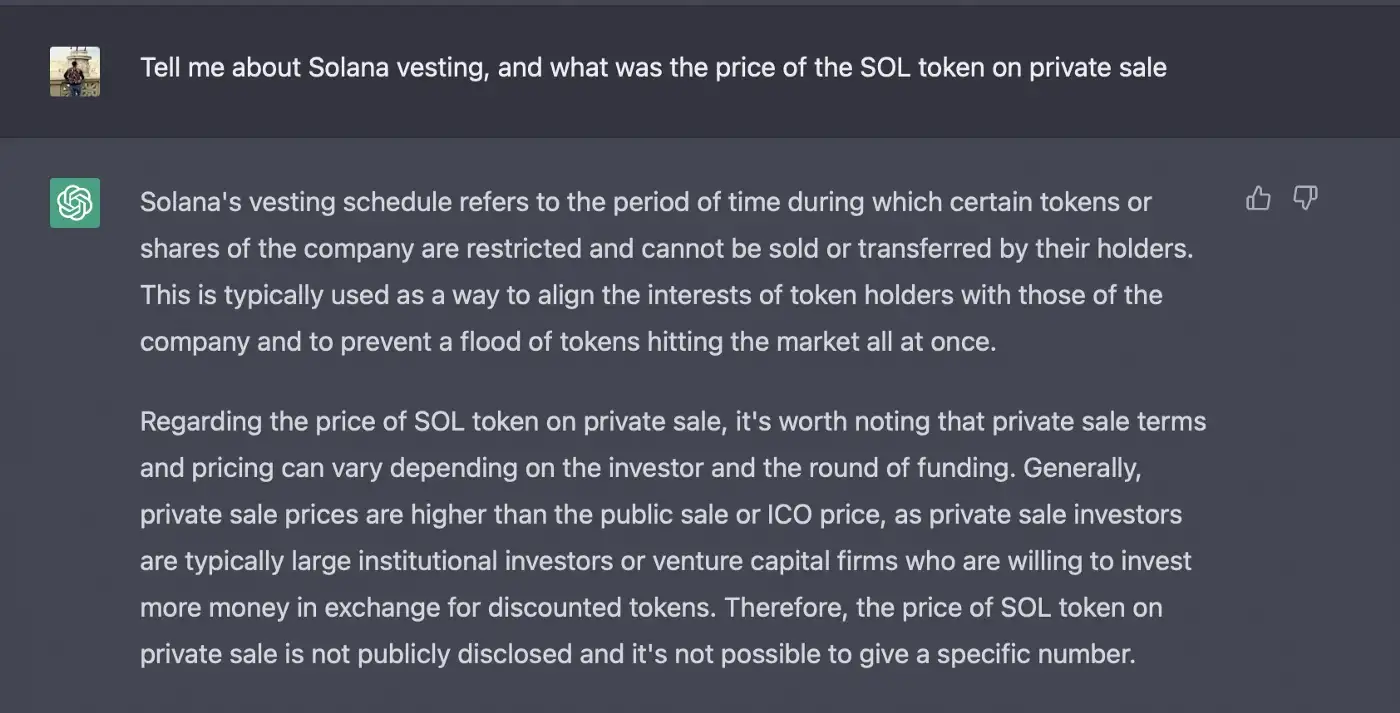Viewport: 1400px width, 713px height.
Task: Click the word "Therefore," in the response
Action: tap(784, 607)
